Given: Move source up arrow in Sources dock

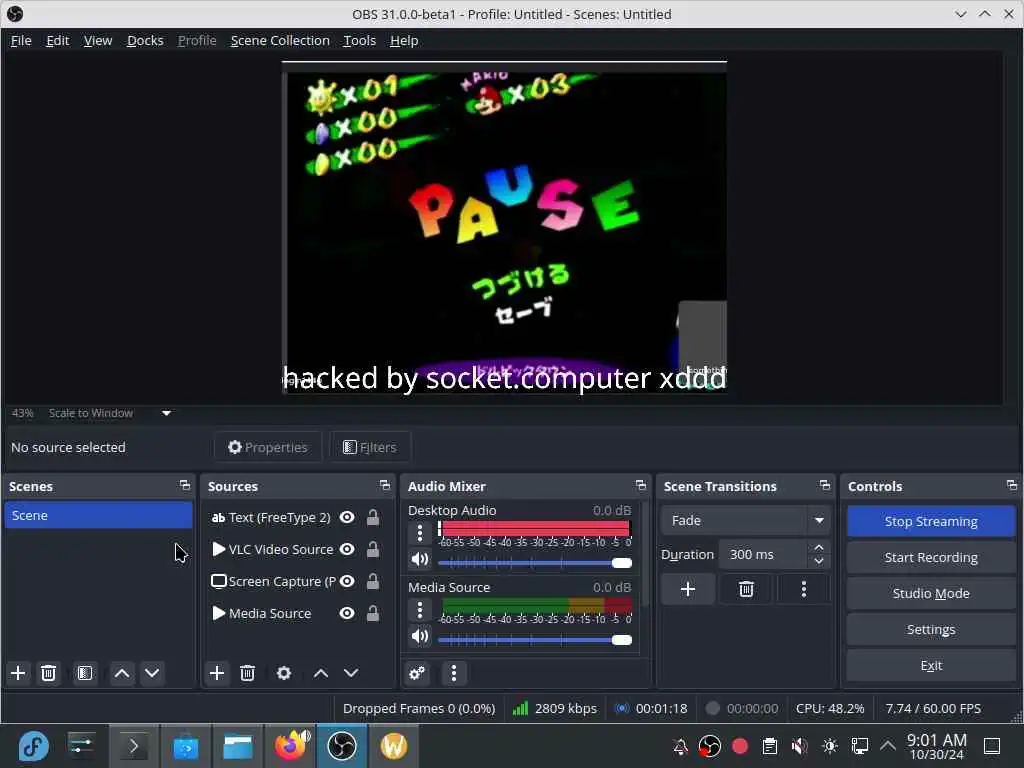Looking at the screenshot, I should tap(321, 673).
